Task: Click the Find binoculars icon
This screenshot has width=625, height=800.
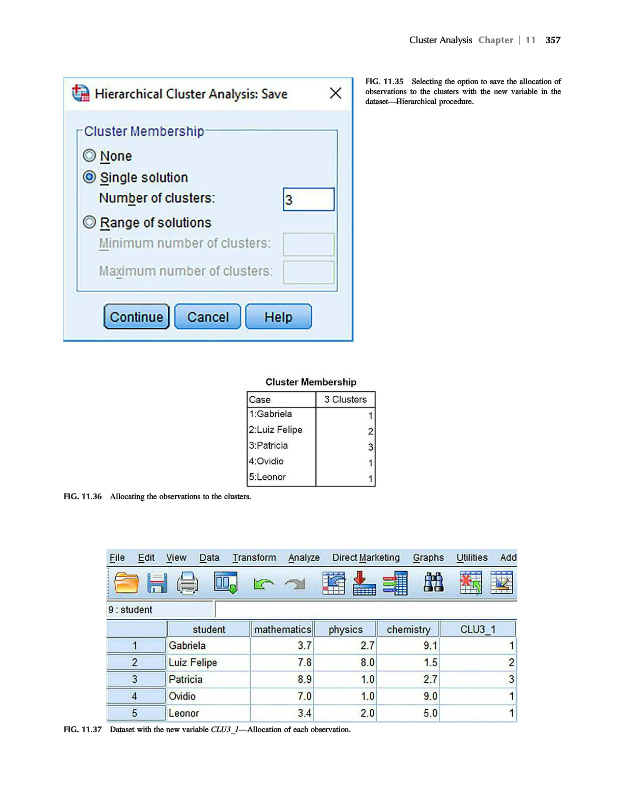Action: point(434,583)
